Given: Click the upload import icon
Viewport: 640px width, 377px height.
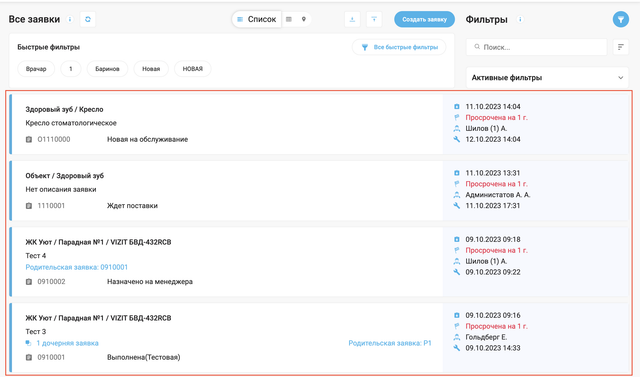Looking at the screenshot, I should tap(374, 19).
